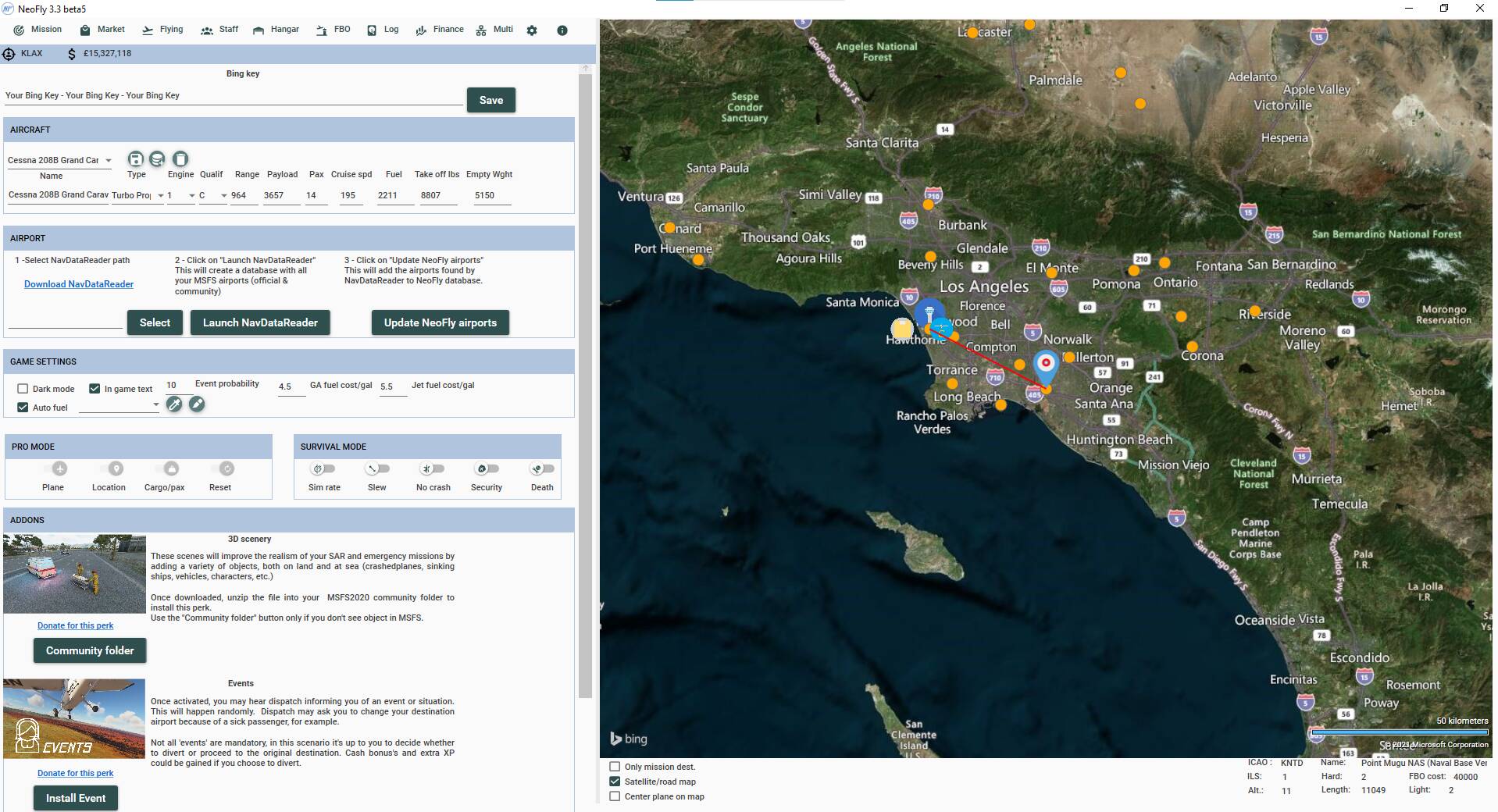Viewport: 1498px width, 812px height.
Task: Click the Log tab
Action: point(383,30)
